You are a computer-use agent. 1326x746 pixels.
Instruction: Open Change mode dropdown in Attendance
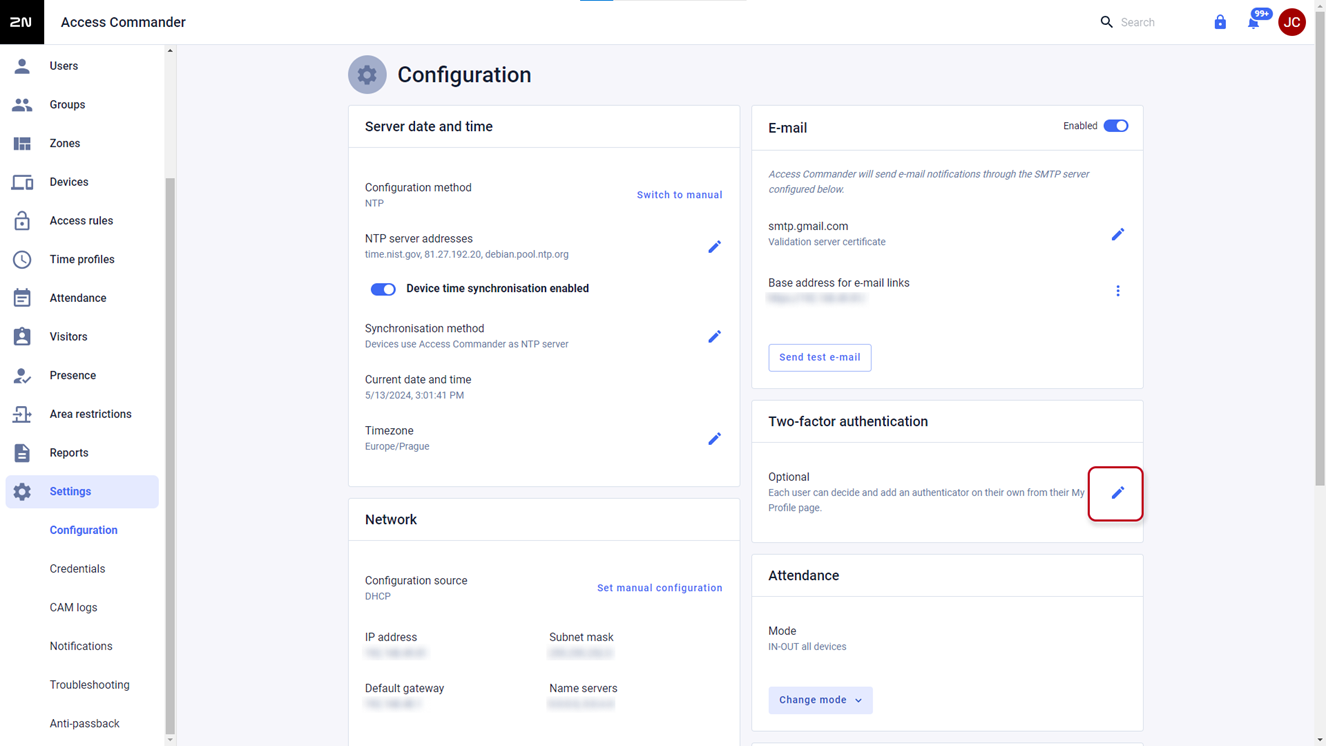(820, 700)
